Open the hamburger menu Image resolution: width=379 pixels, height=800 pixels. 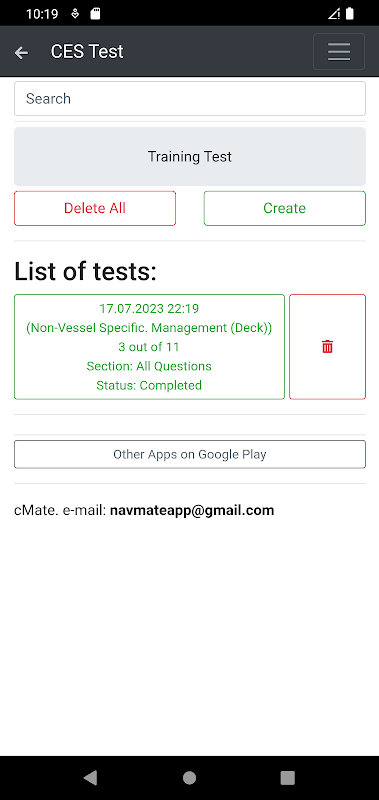[x=339, y=52]
